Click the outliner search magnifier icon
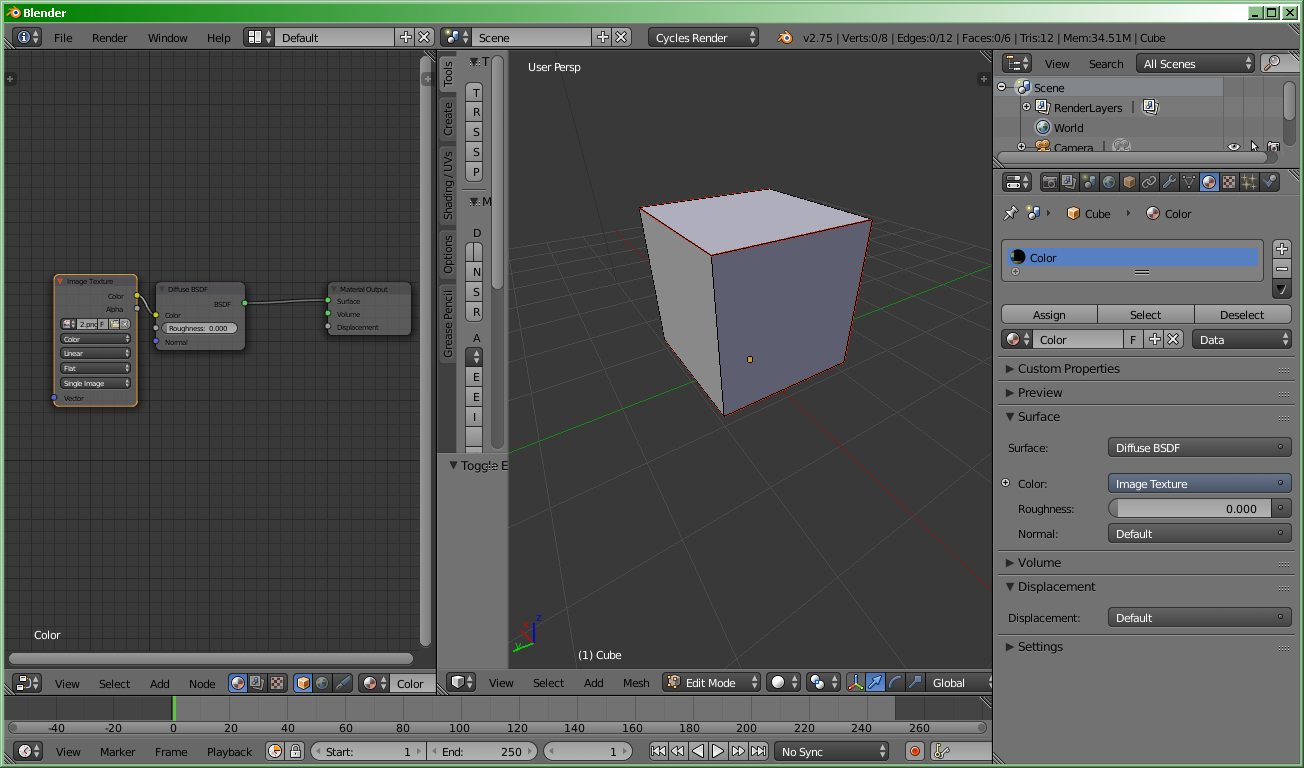 point(1272,63)
